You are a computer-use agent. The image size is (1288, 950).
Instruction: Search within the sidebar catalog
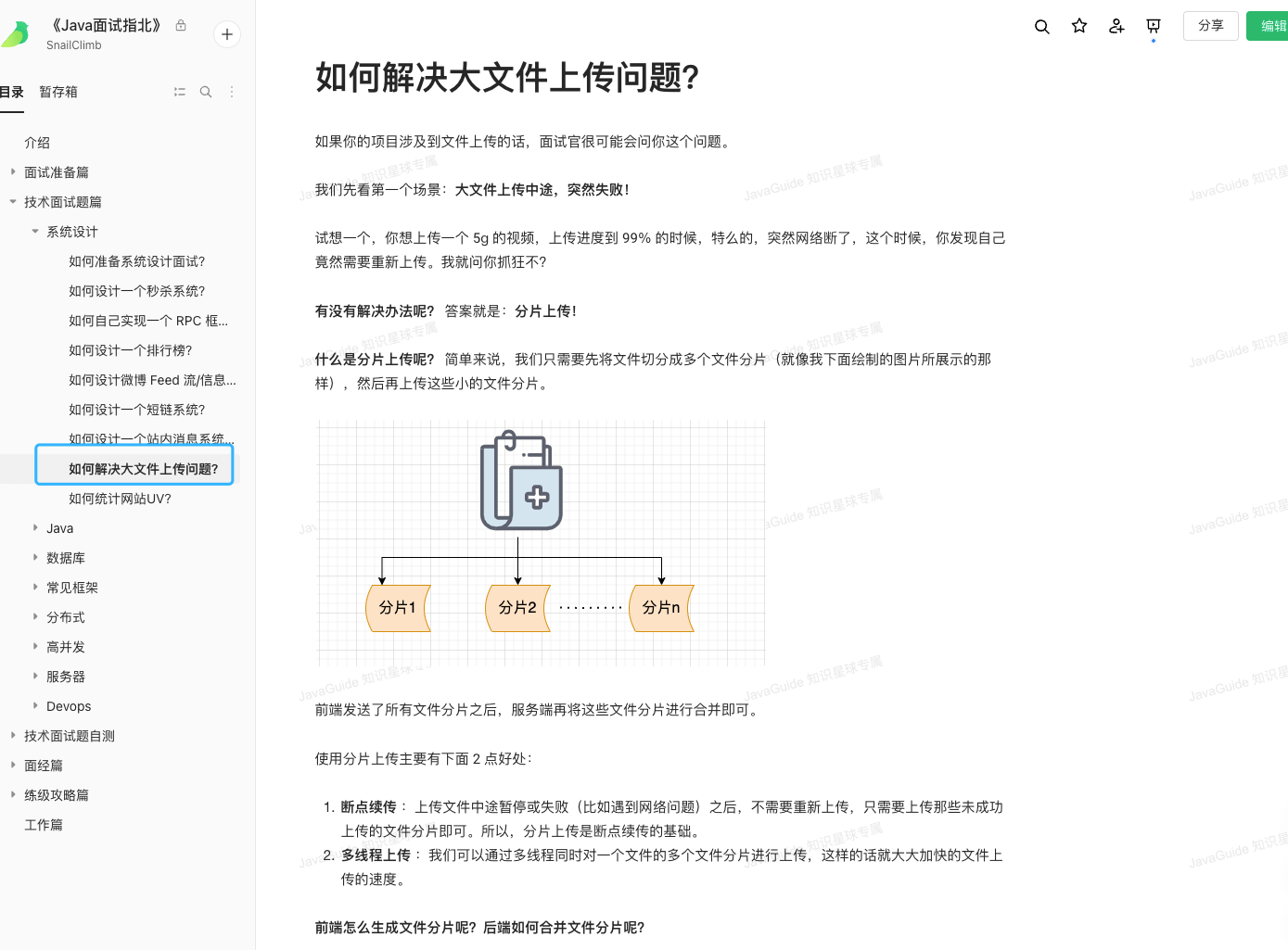tap(206, 92)
